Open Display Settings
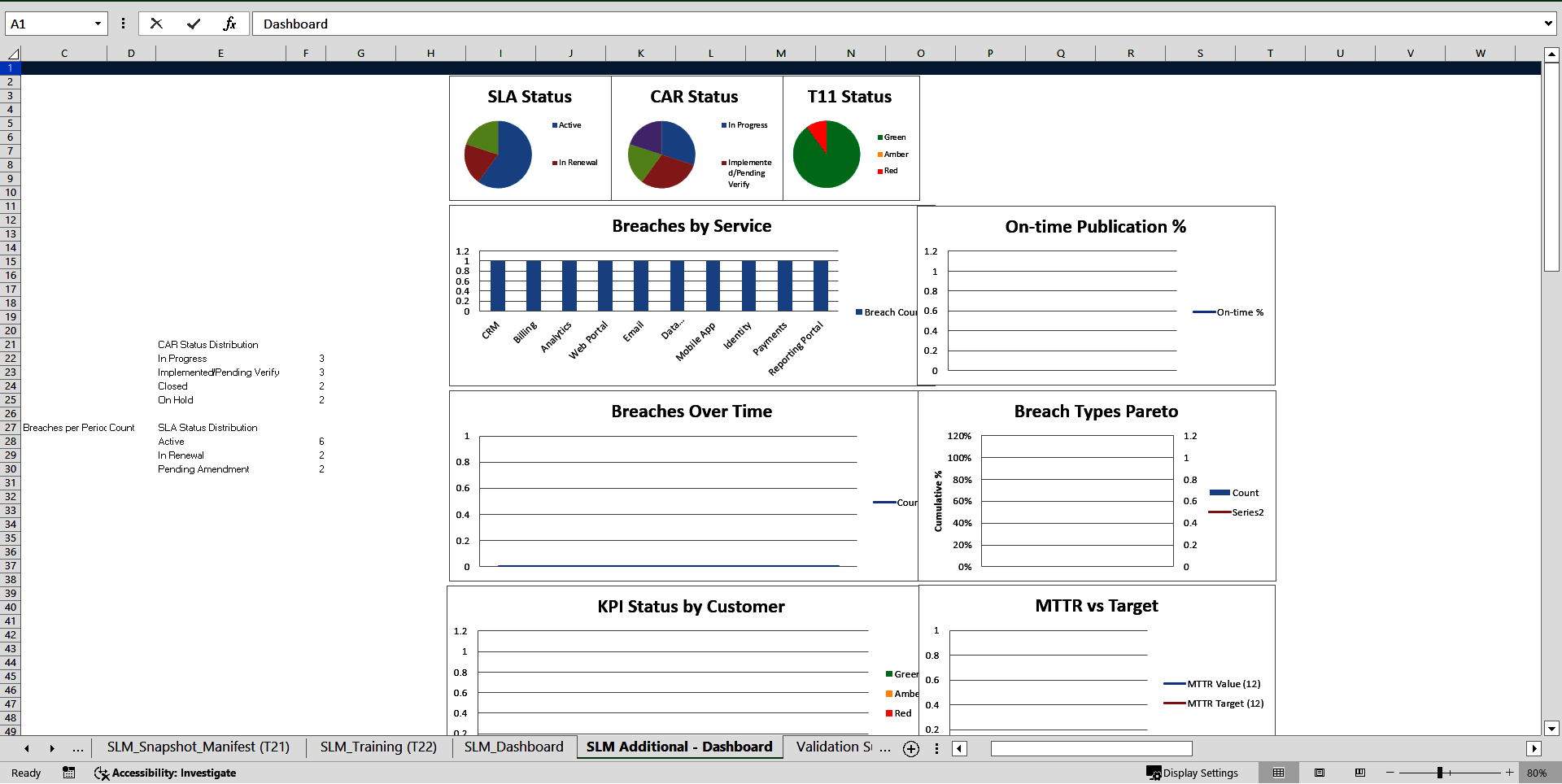 [1193, 773]
